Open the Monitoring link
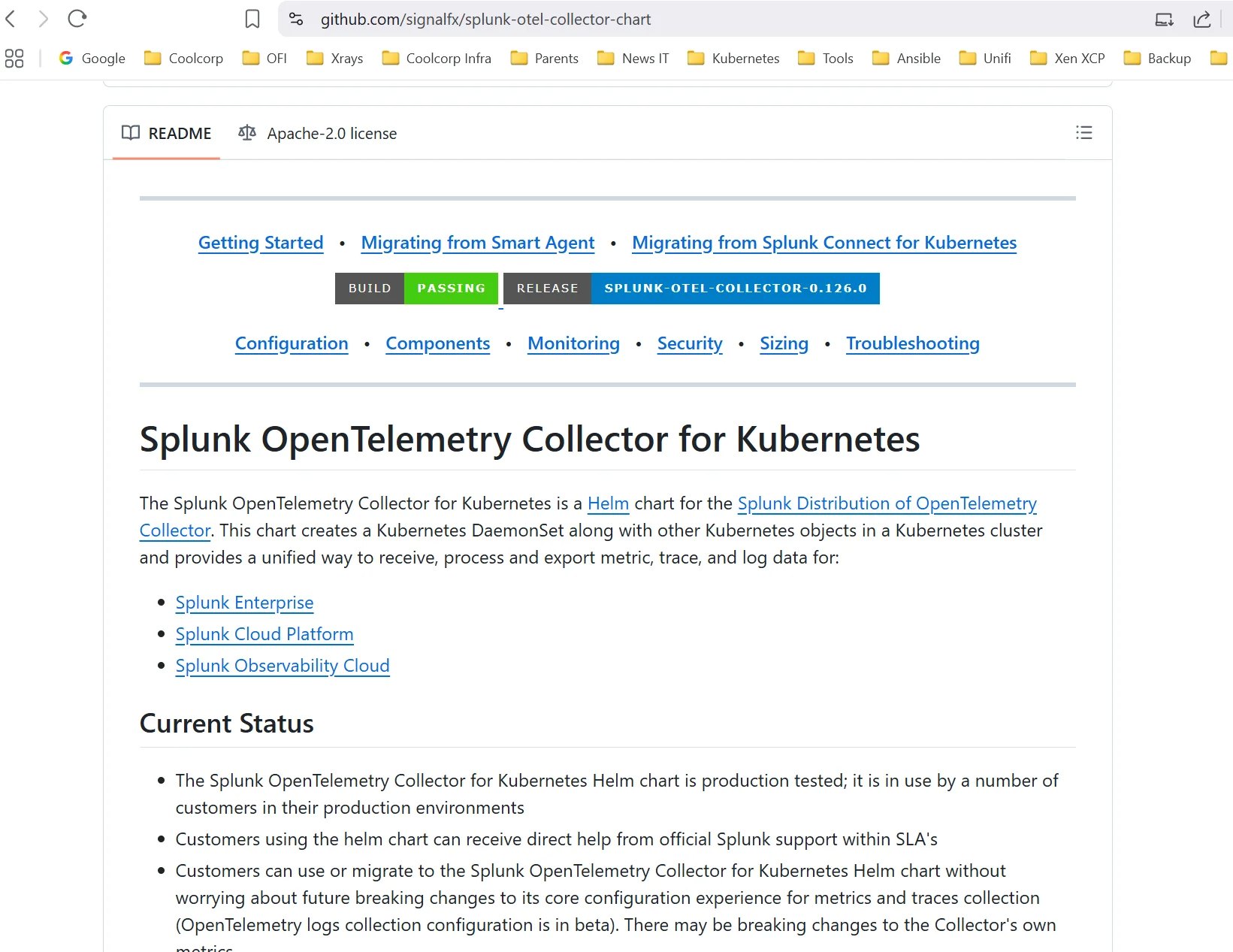 coord(574,343)
